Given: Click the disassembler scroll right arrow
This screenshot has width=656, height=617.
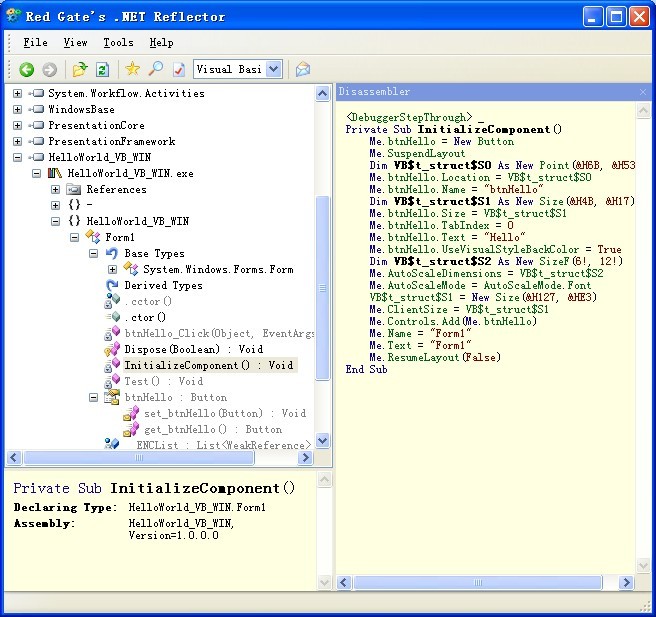Looking at the screenshot, I should 626,582.
